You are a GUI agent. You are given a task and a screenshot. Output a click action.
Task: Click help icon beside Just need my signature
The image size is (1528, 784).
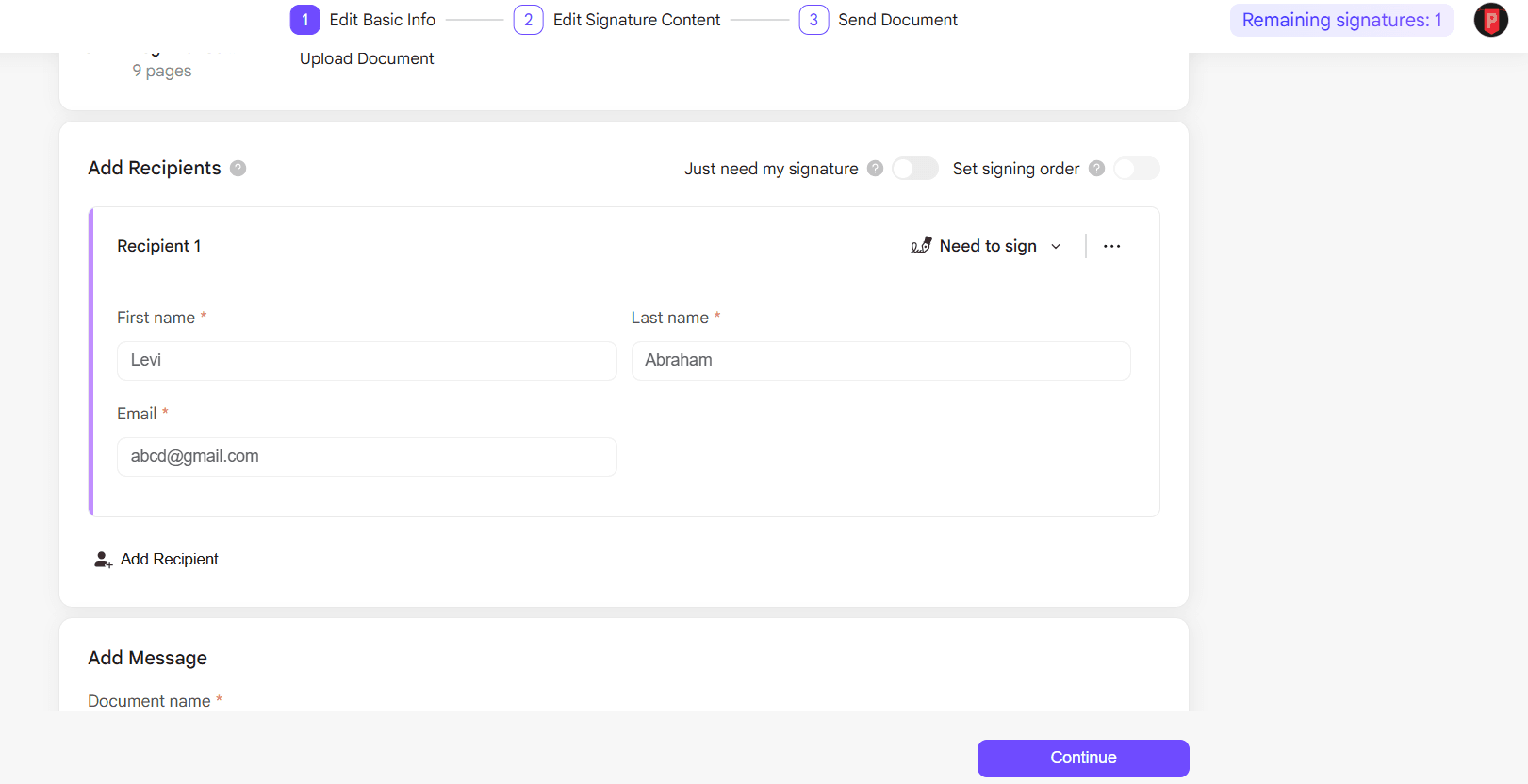point(875,169)
